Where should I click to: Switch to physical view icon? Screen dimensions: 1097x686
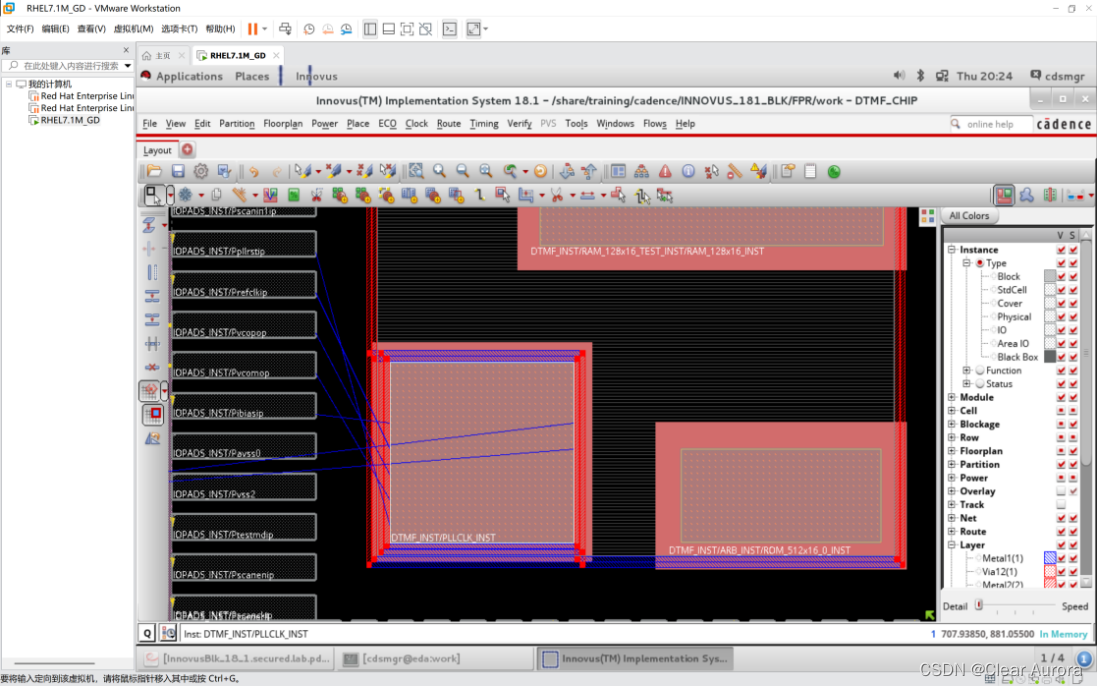pos(1050,195)
